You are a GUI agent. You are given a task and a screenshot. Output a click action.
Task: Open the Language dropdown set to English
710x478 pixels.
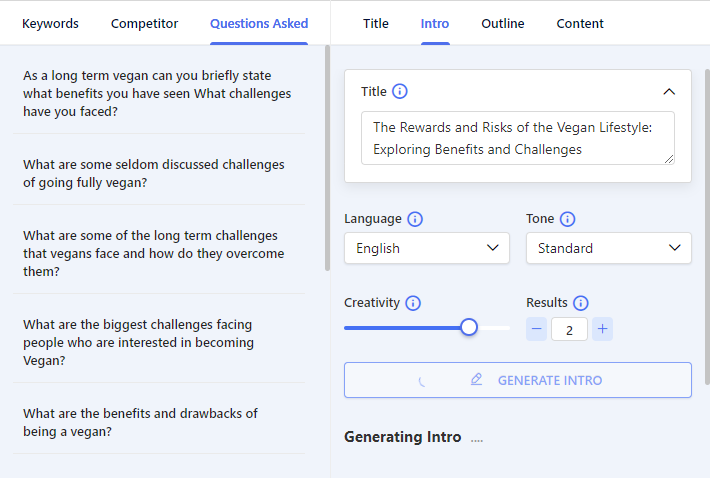tap(426, 248)
